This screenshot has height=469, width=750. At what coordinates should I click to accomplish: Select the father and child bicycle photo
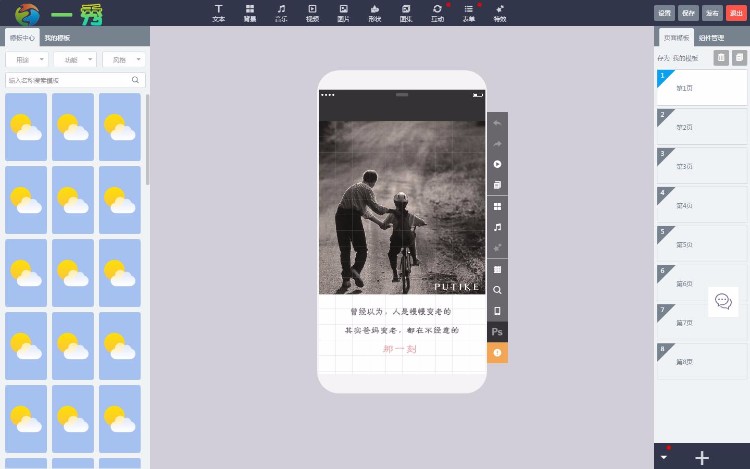click(x=402, y=207)
